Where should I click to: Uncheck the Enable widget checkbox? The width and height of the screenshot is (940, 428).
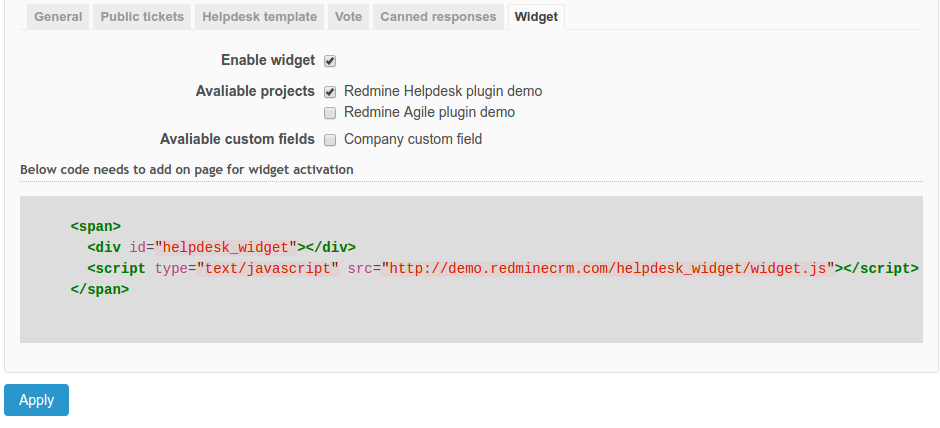[x=330, y=61]
